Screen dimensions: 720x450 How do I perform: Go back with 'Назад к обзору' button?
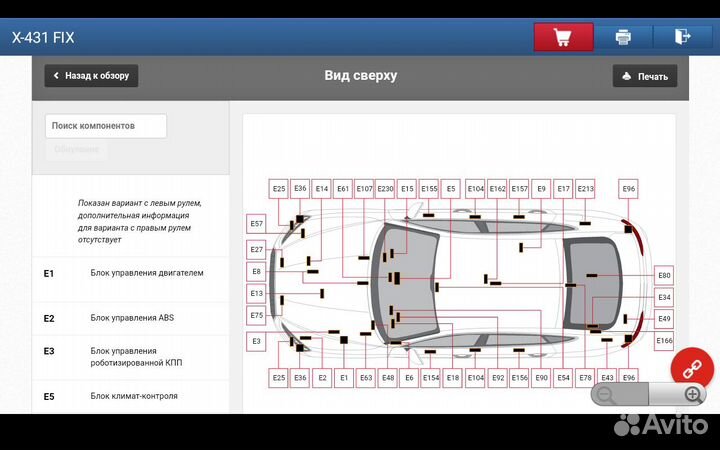[91, 76]
